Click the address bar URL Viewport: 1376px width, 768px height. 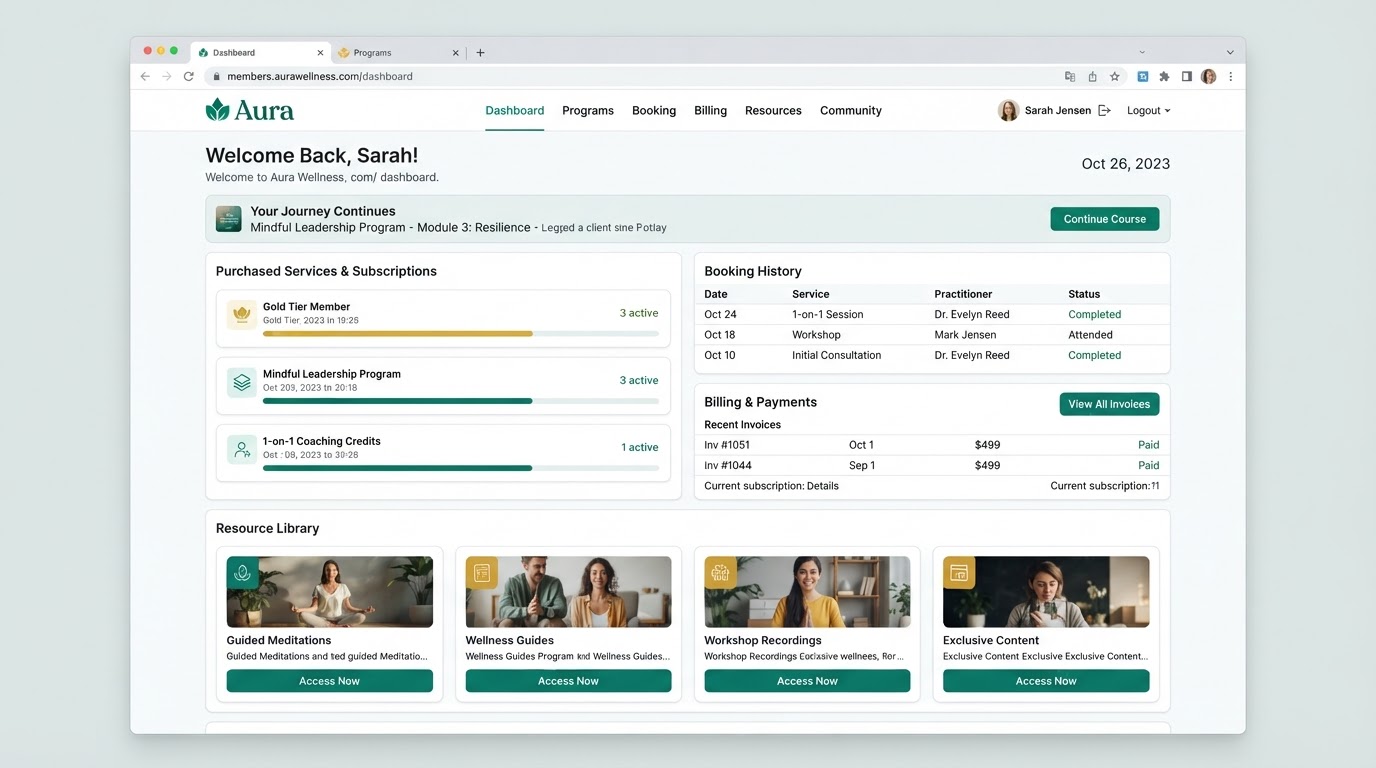coord(320,76)
